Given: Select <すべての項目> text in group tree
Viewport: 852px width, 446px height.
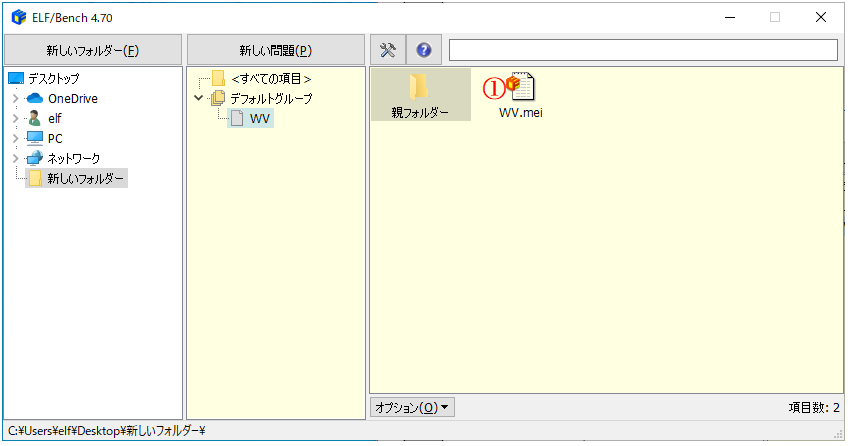Looking at the screenshot, I should point(271,79).
